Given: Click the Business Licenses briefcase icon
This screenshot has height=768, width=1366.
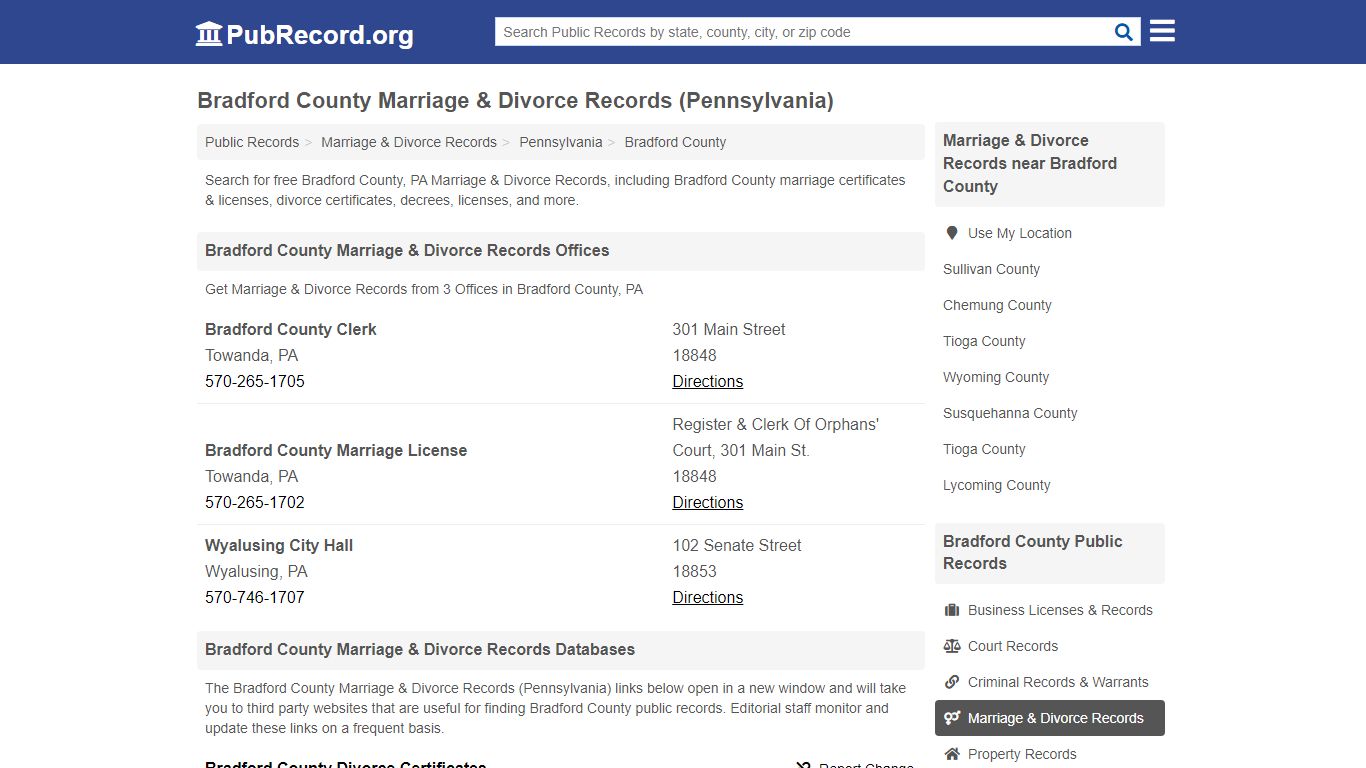Looking at the screenshot, I should [952, 610].
